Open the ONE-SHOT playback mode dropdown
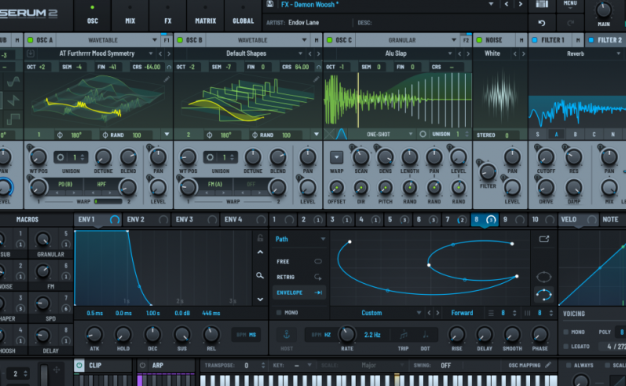The width and height of the screenshot is (626, 386). [382, 135]
